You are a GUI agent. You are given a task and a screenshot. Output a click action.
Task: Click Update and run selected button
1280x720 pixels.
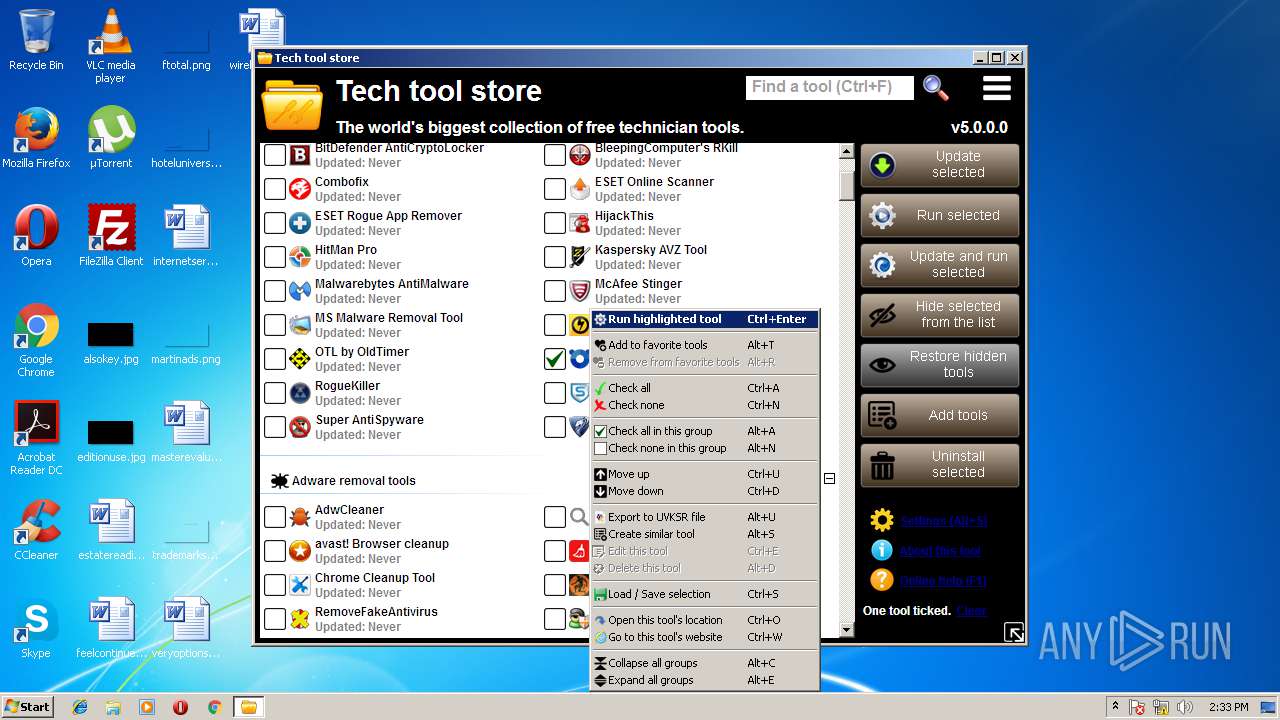pos(940,265)
